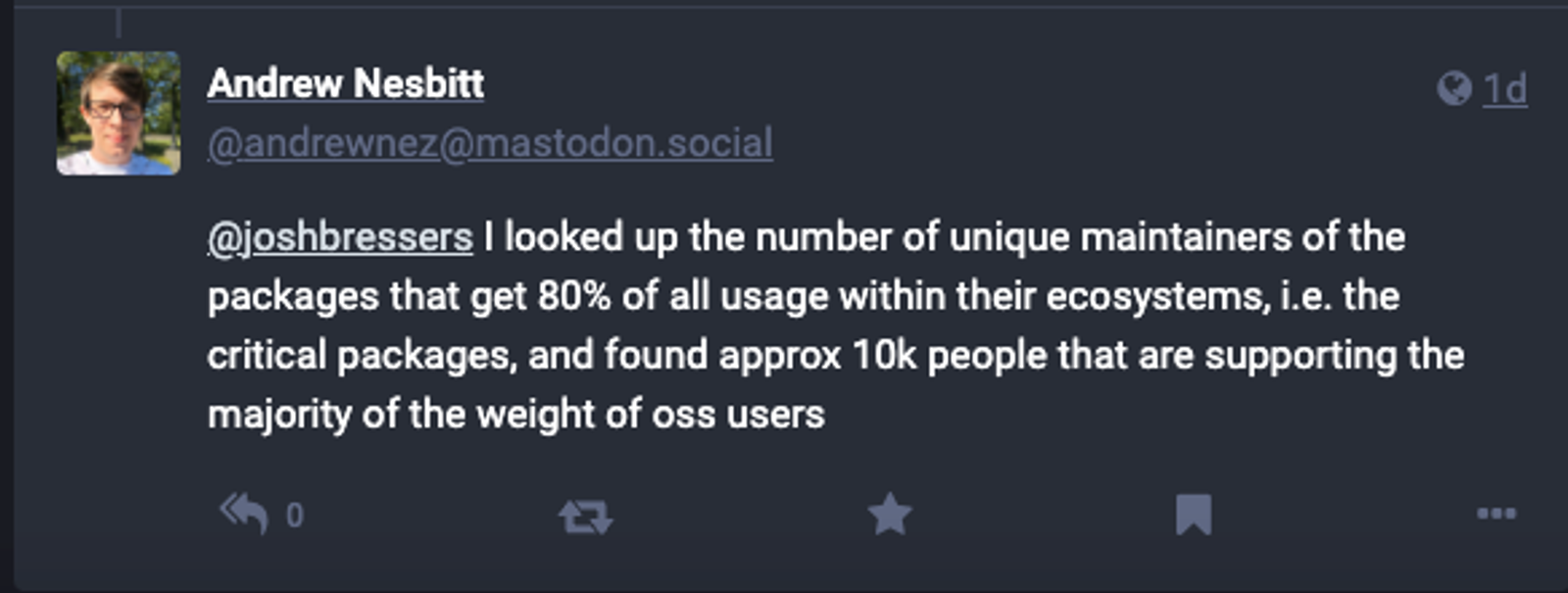Favorite the post with the star icon
This screenshot has height=593, width=1568.
coord(890,514)
